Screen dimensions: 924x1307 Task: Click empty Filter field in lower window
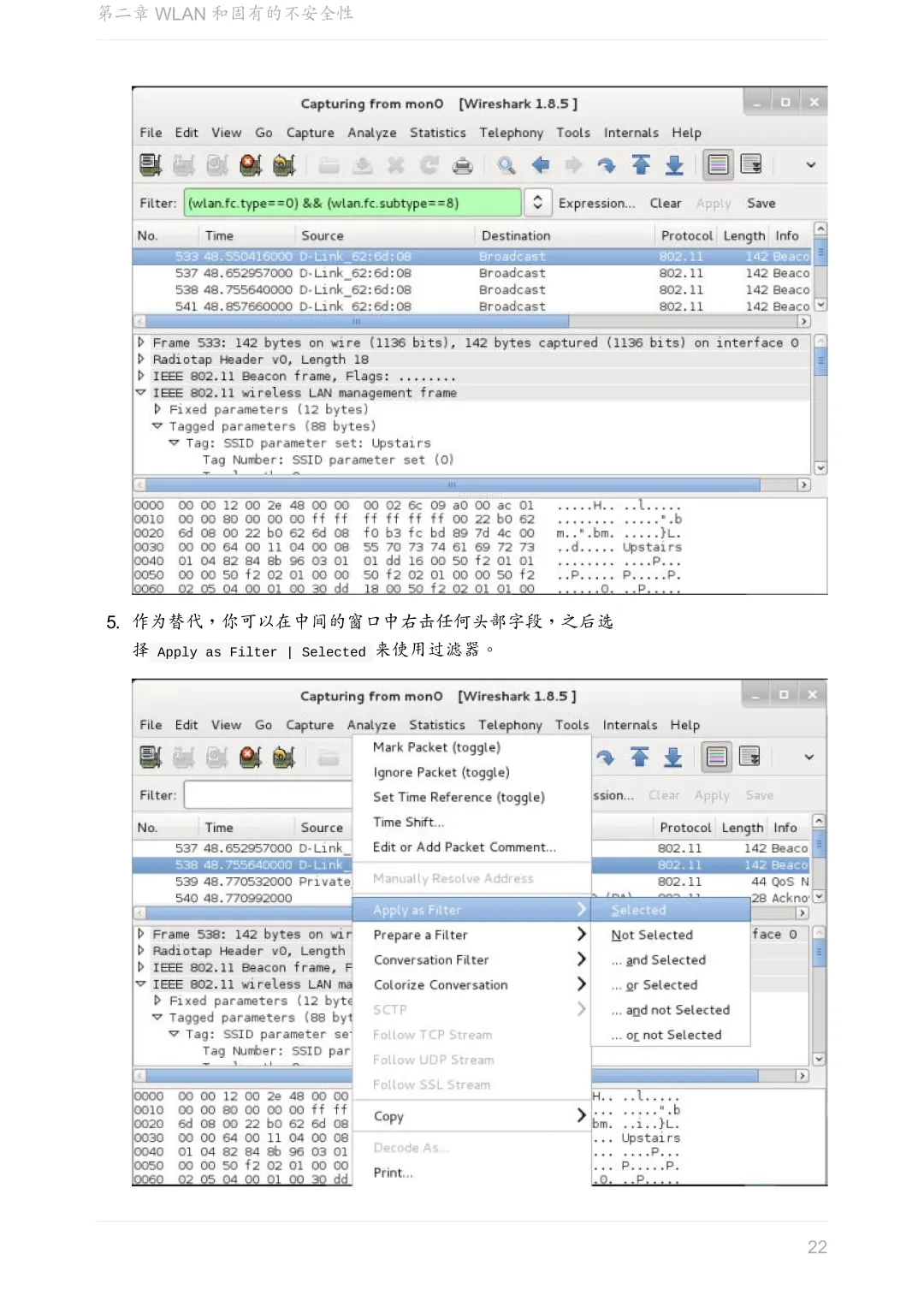[269, 795]
